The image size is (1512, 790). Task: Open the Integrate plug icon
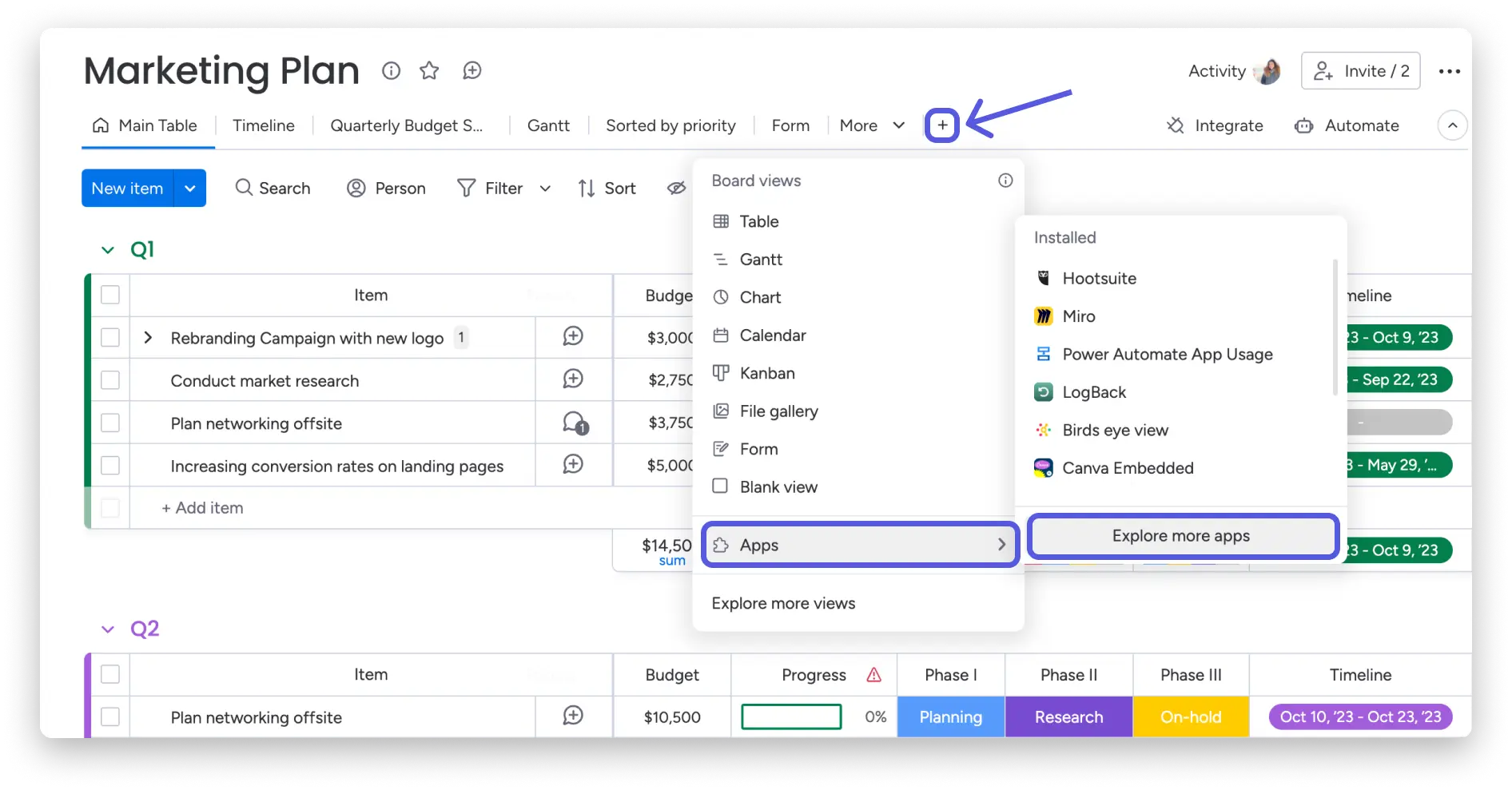(x=1176, y=125)
